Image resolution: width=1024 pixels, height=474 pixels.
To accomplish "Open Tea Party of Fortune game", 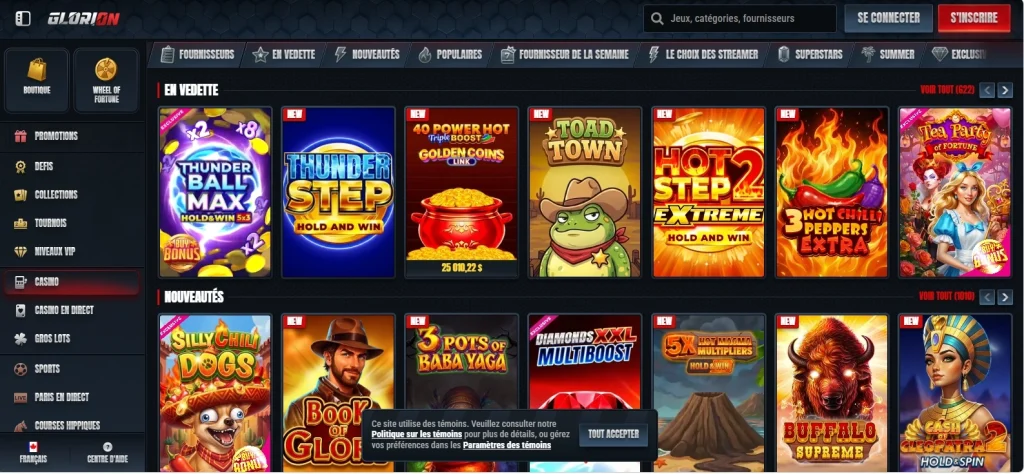I will 955,193.
